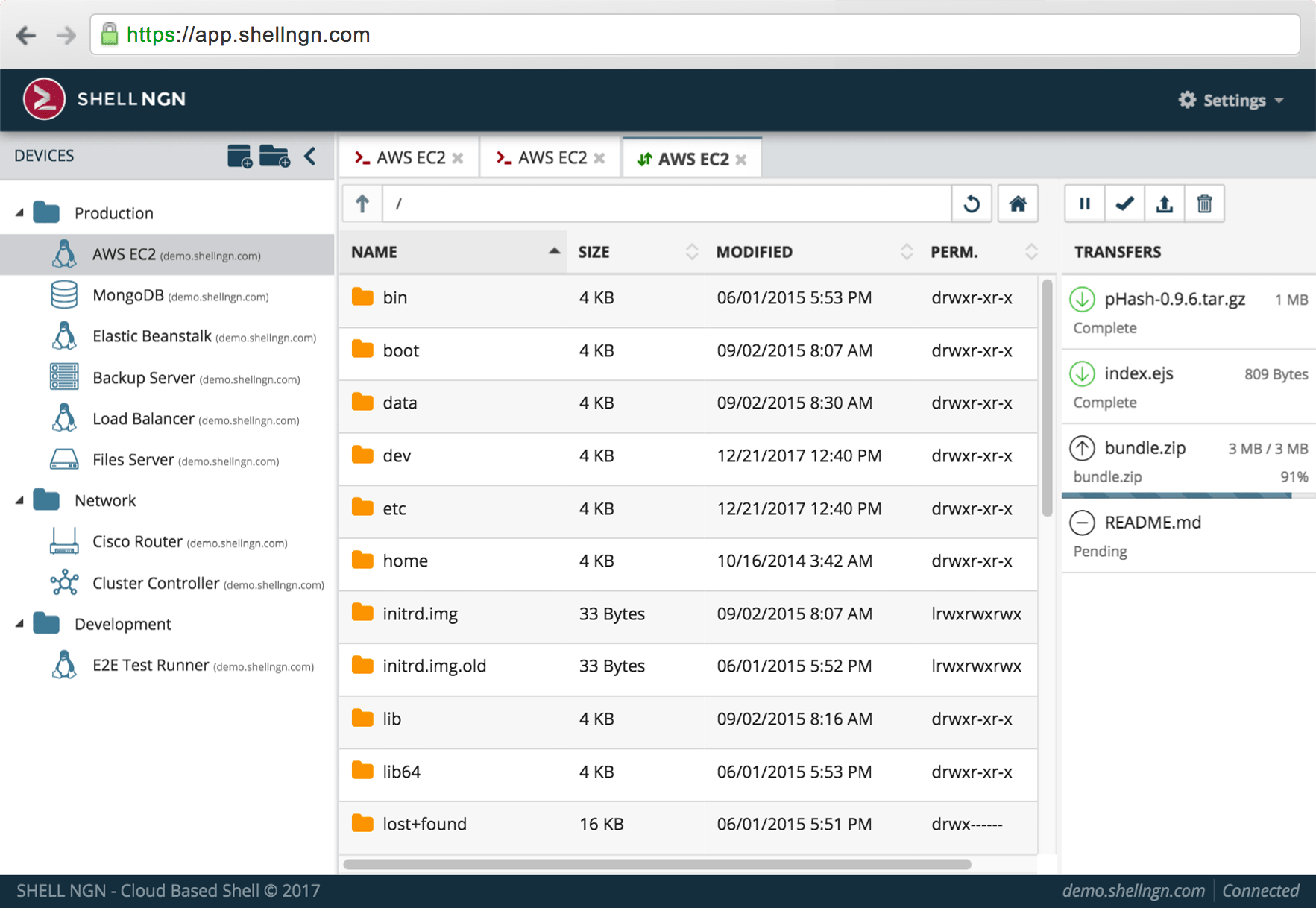Go up one directory level
Screen dimensions: 1316x908
(x=362, y=204)
